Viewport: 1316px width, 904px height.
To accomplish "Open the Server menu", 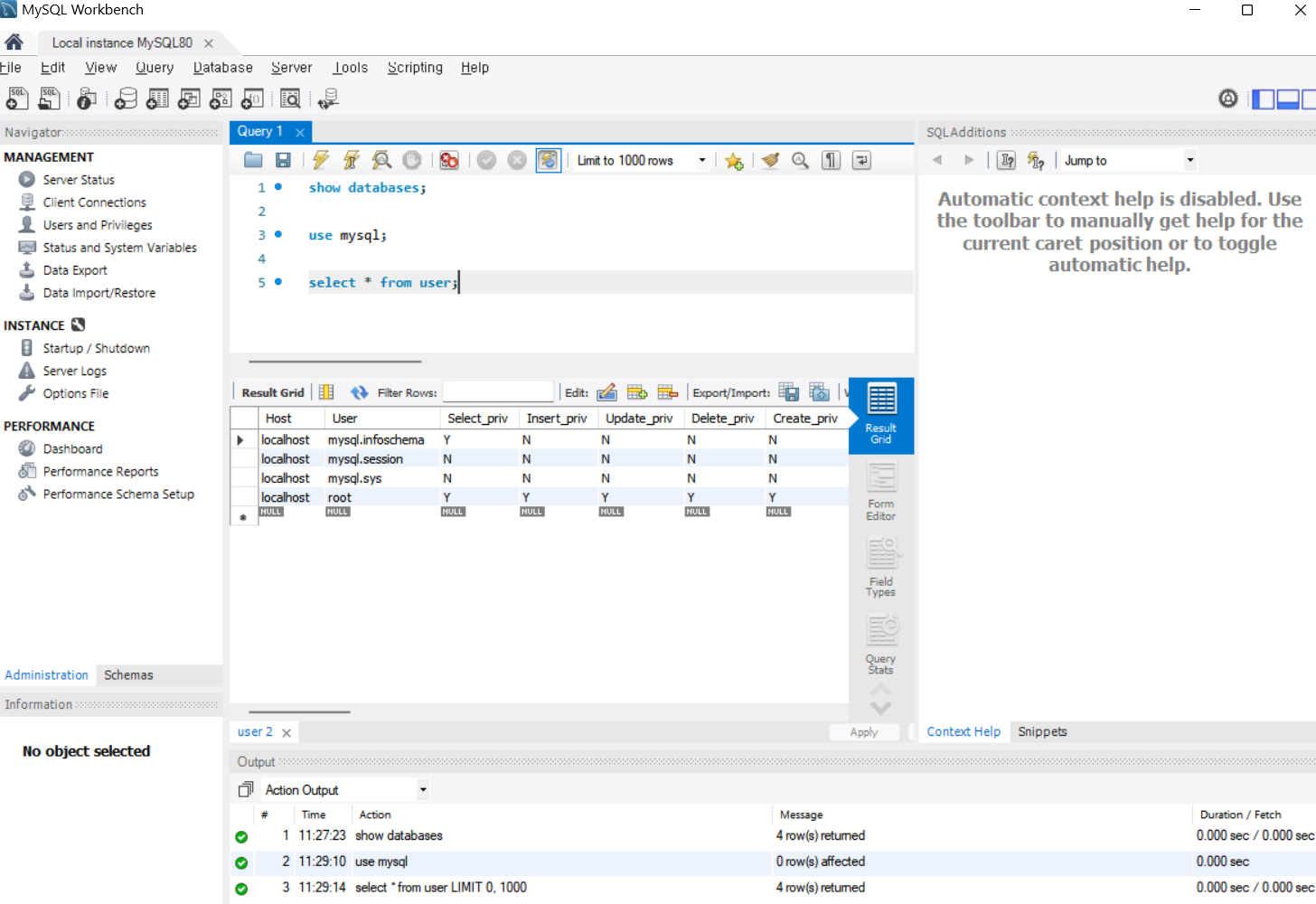I will (292, 68).
